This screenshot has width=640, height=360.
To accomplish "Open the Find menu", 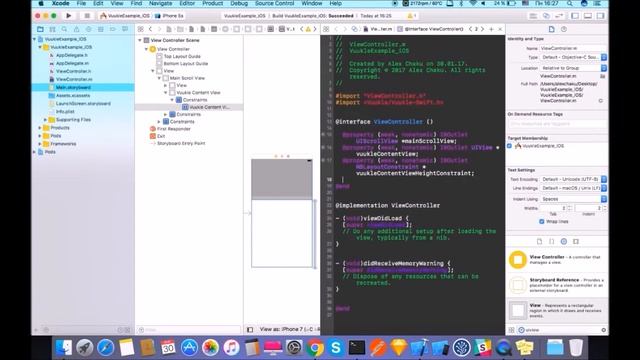I will pos(136,3).
